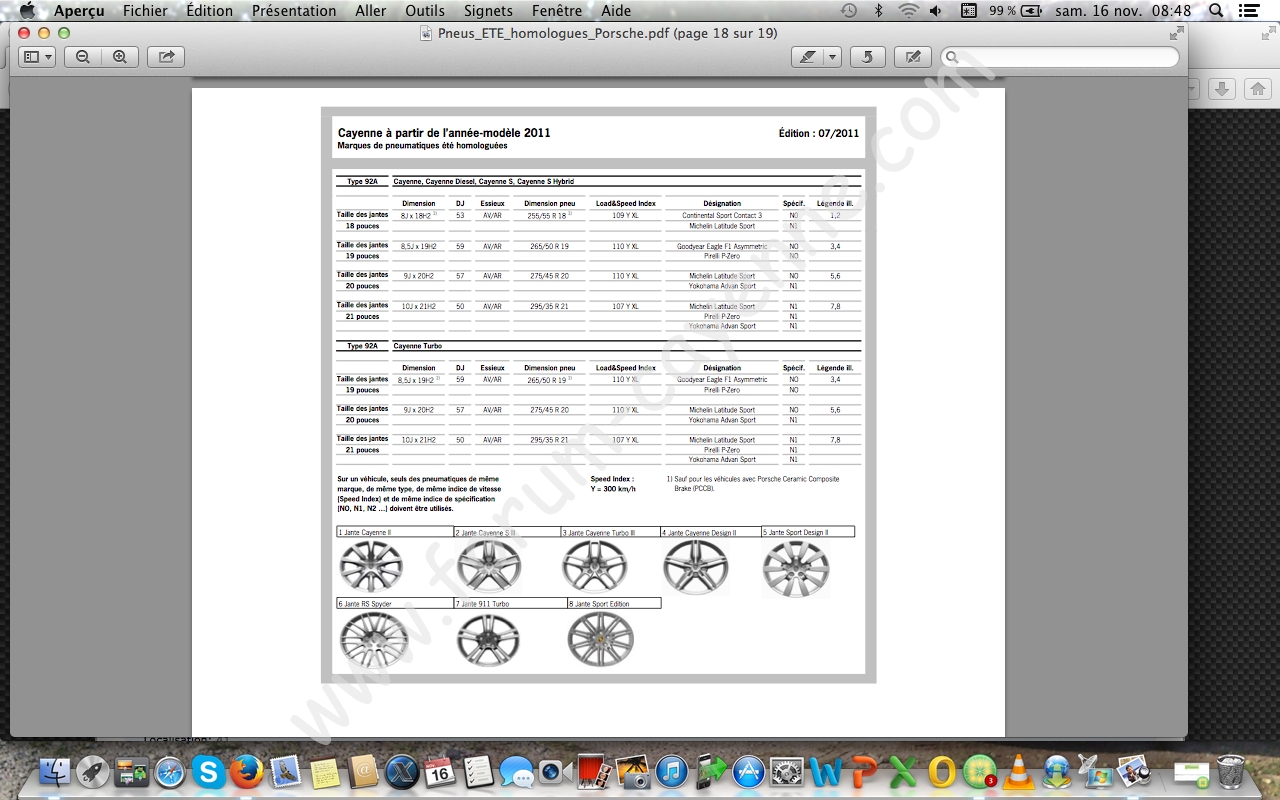This screenshot has height=800, width=1280.
Task: Open the Wi-Fi status menu
Action: click(908, 11)
